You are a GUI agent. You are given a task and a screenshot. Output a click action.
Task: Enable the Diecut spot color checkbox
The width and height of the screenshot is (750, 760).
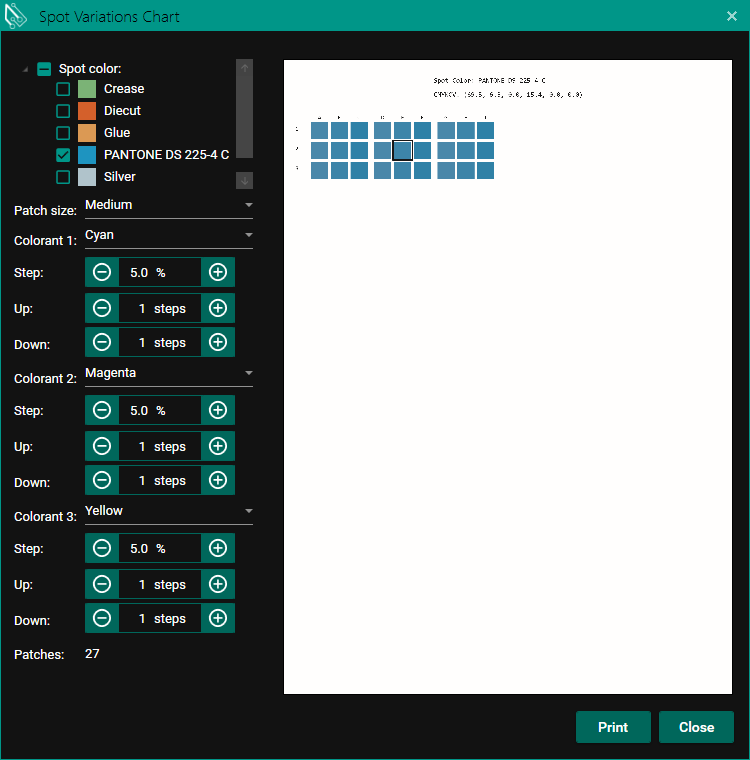pos(63,111)
